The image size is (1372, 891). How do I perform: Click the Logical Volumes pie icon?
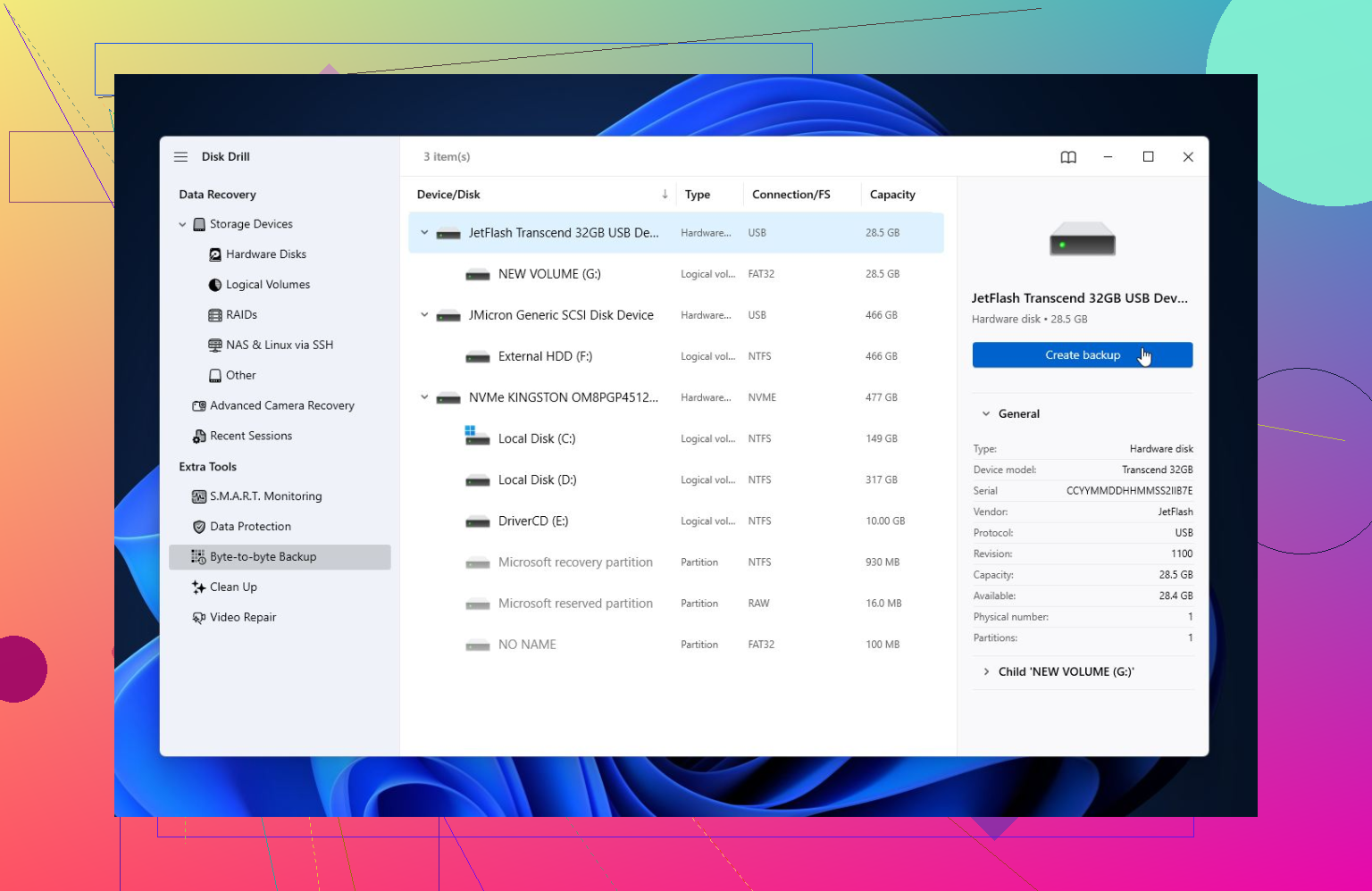215,285
